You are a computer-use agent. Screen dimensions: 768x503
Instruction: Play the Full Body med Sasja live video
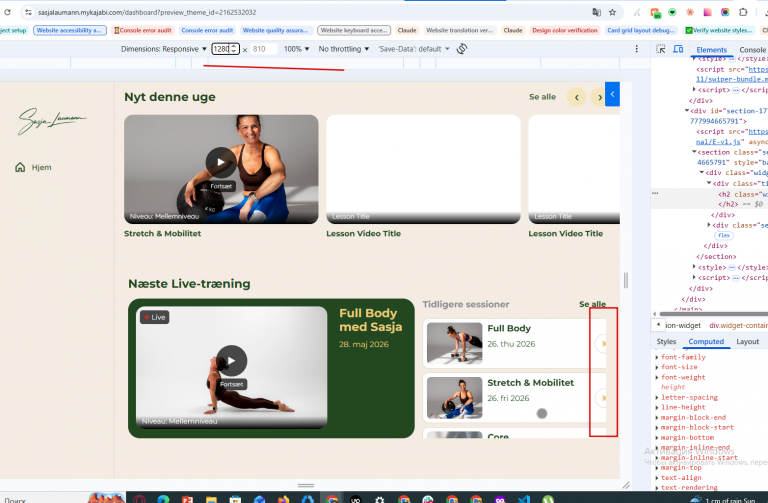231,360
